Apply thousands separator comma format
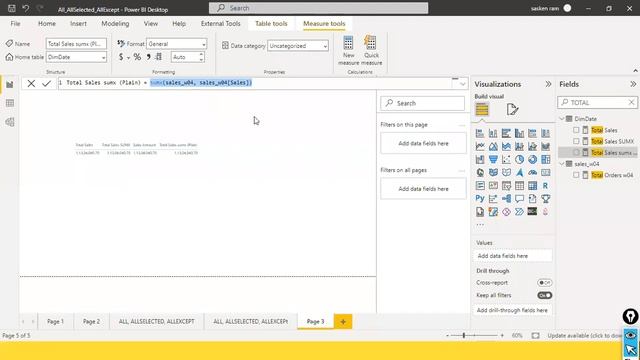 point(148,57)
